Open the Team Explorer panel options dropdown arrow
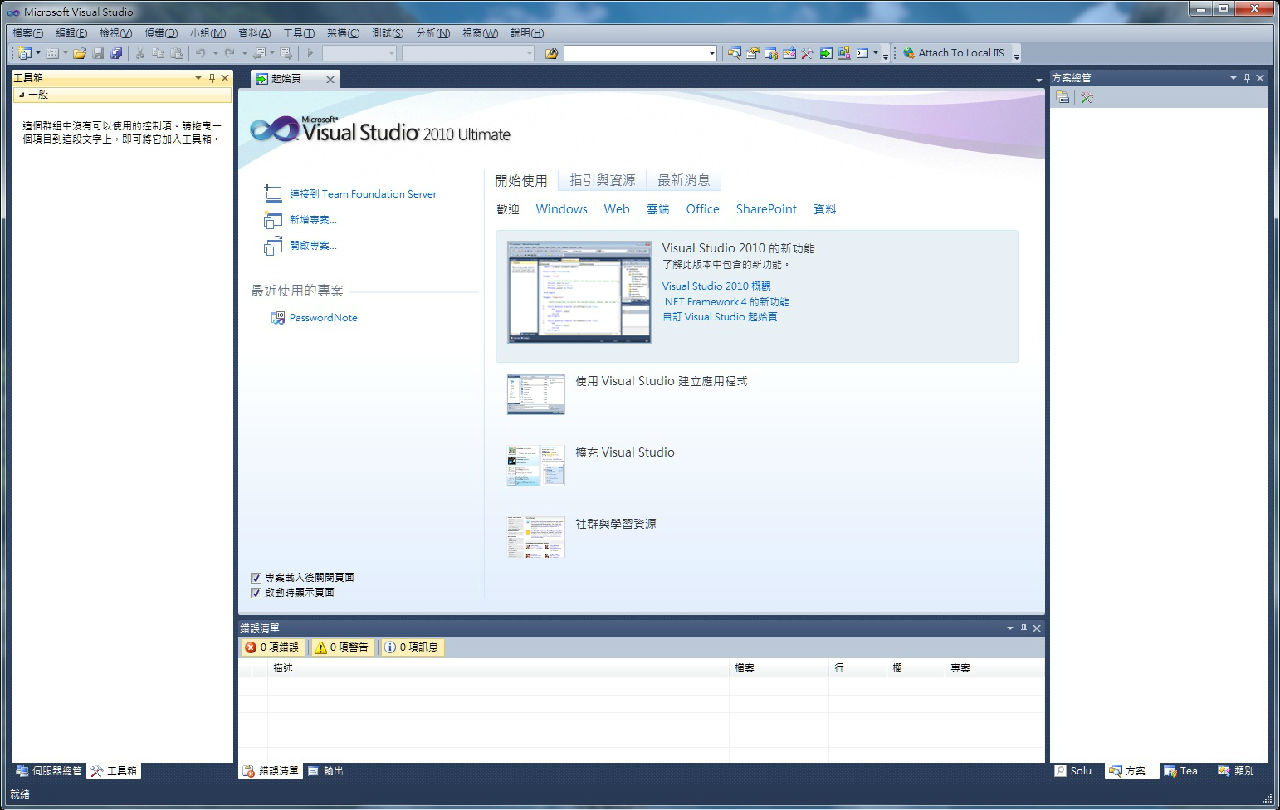This screenshot has width=1280, height=810. pos(1234,78)
